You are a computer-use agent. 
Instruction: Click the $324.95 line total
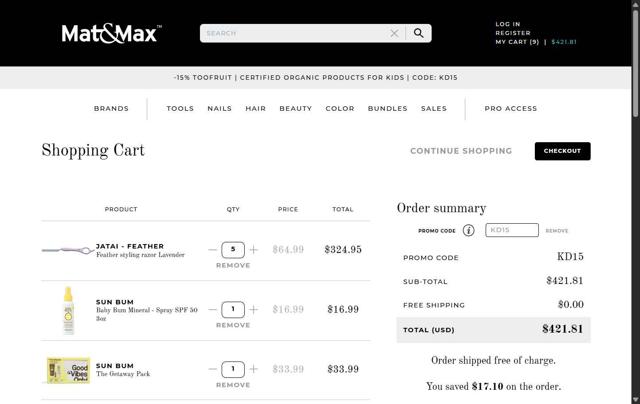tap(343, 249)
